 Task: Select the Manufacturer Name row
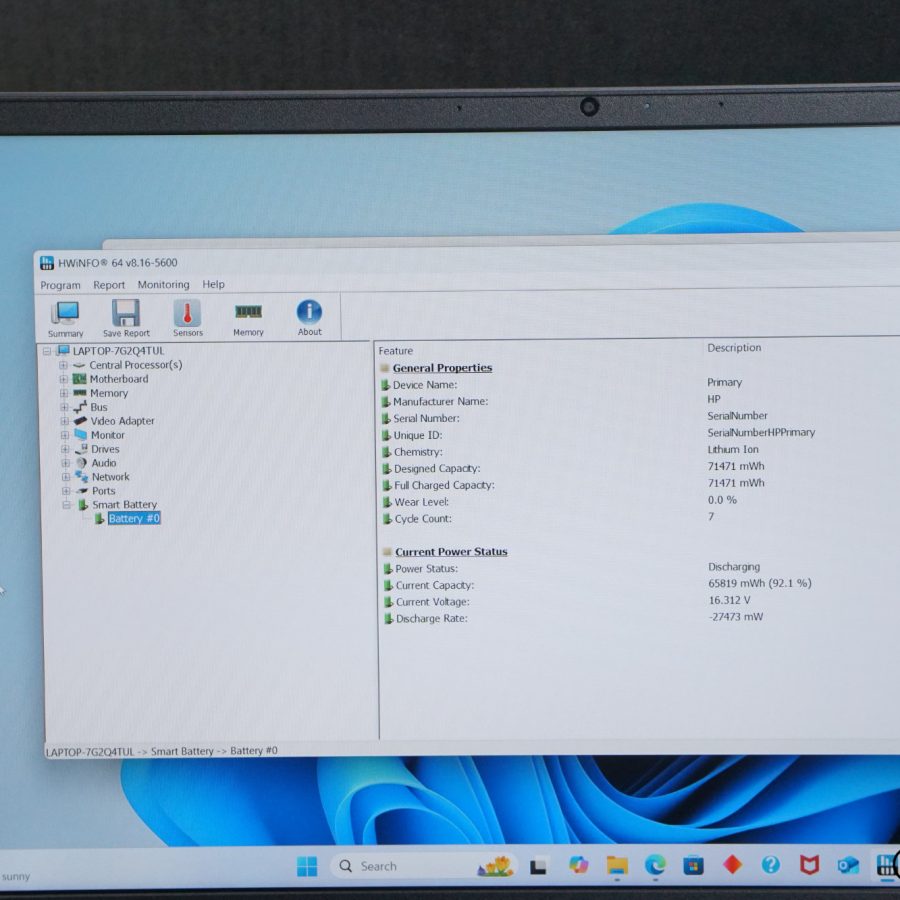(x=637, y=401)
